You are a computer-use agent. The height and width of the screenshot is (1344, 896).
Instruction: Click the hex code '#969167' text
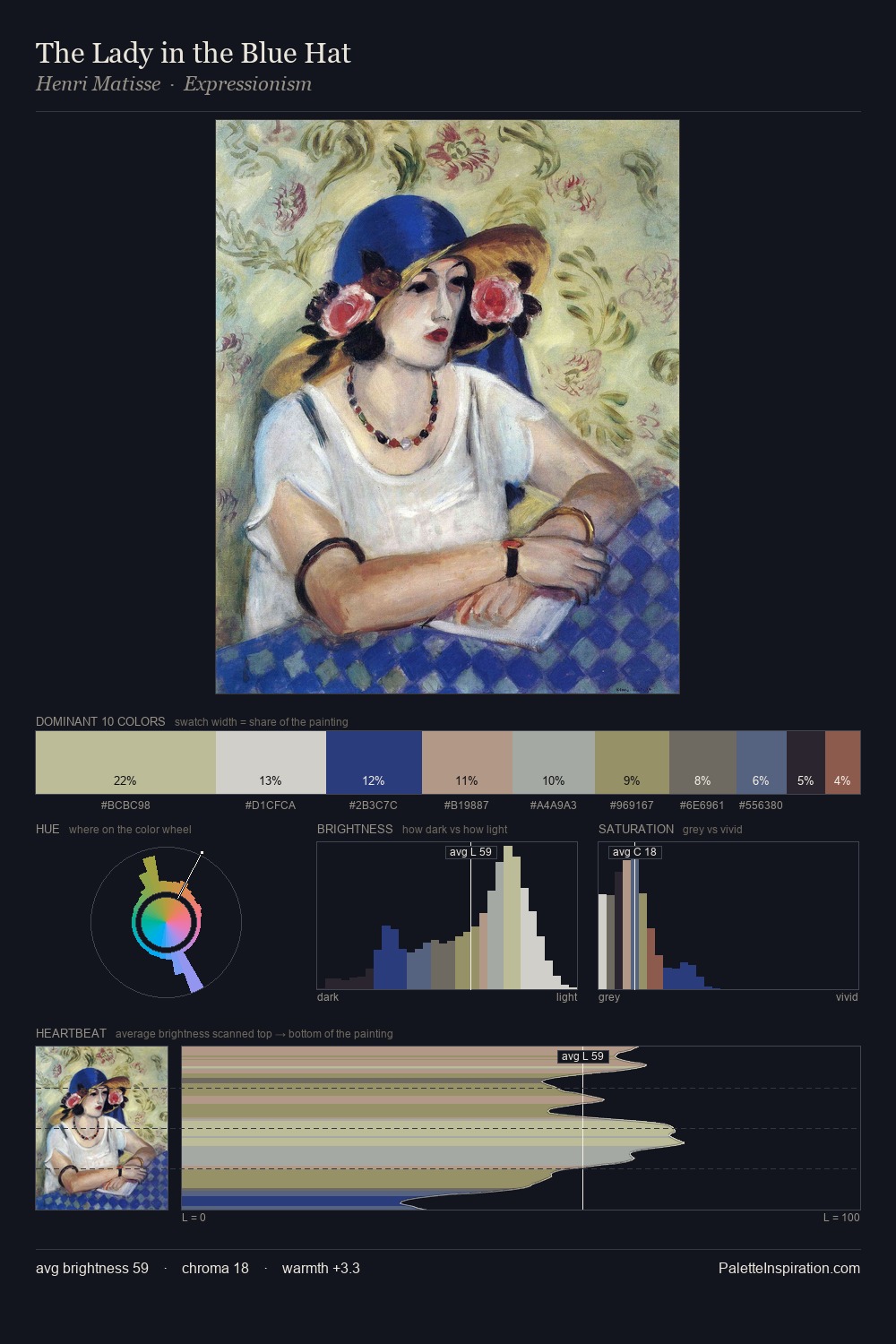[632, 806]
